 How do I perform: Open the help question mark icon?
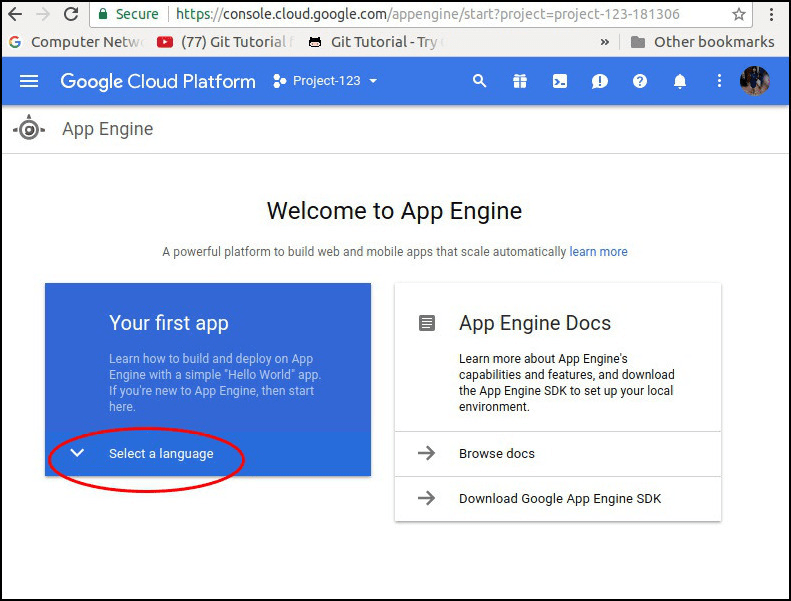(640, 81)
